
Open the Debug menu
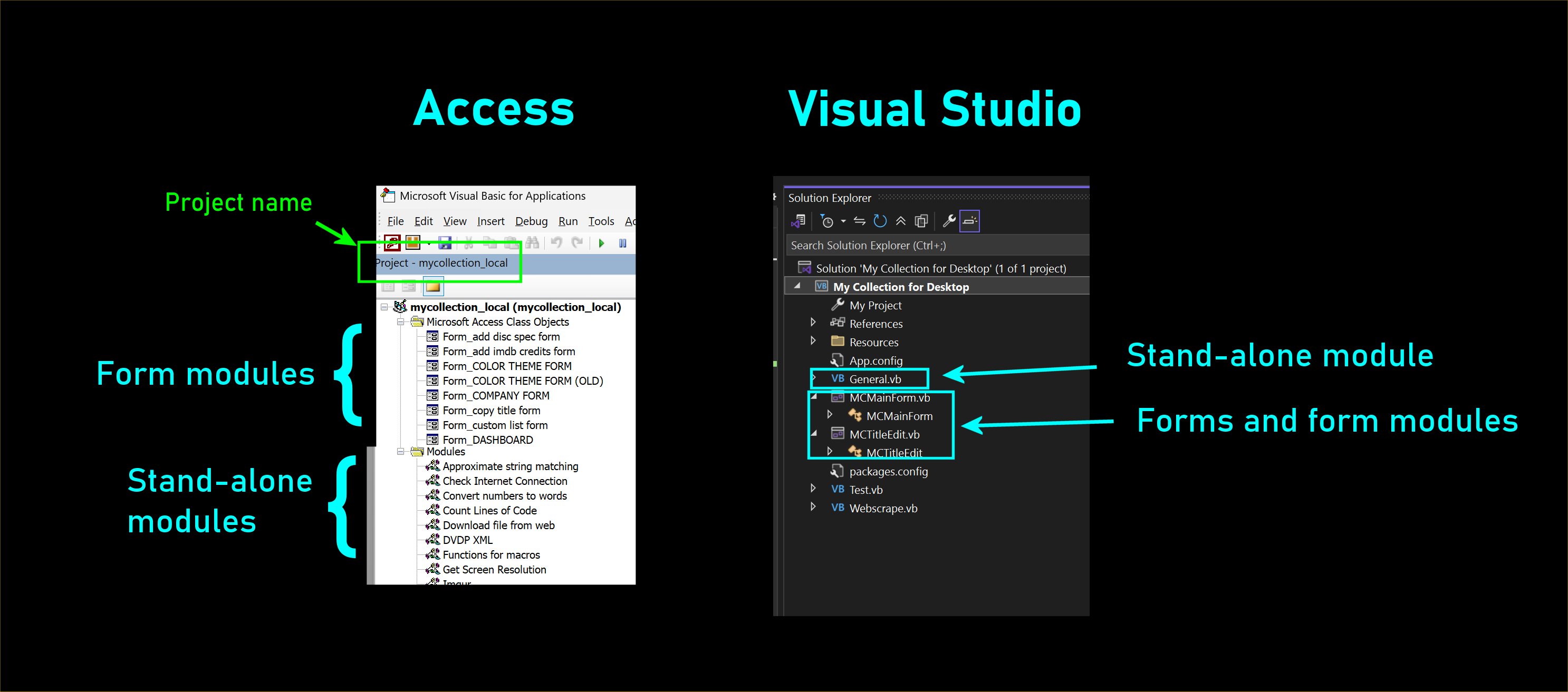point(531,221)
